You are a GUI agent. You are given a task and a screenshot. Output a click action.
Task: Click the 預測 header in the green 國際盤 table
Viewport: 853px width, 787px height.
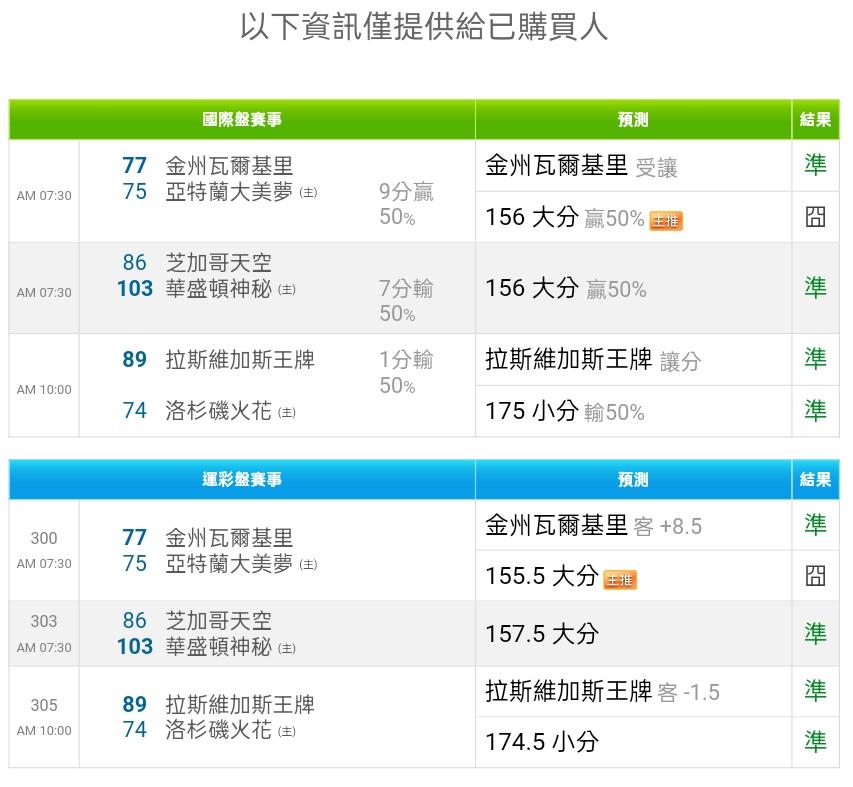point(633,120)
